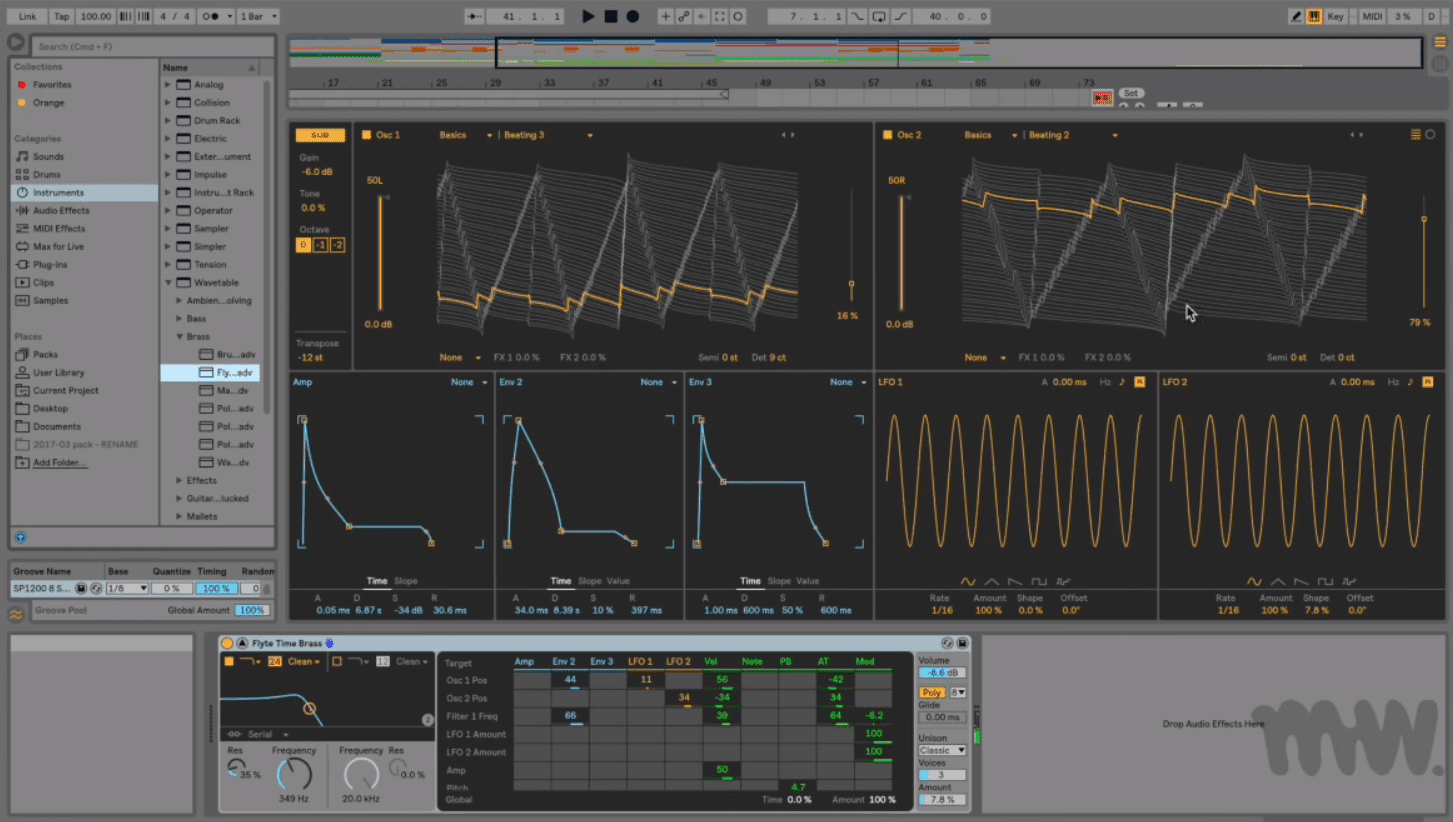
Task: Click the Tap tempo button
Action: coord(60,16)
